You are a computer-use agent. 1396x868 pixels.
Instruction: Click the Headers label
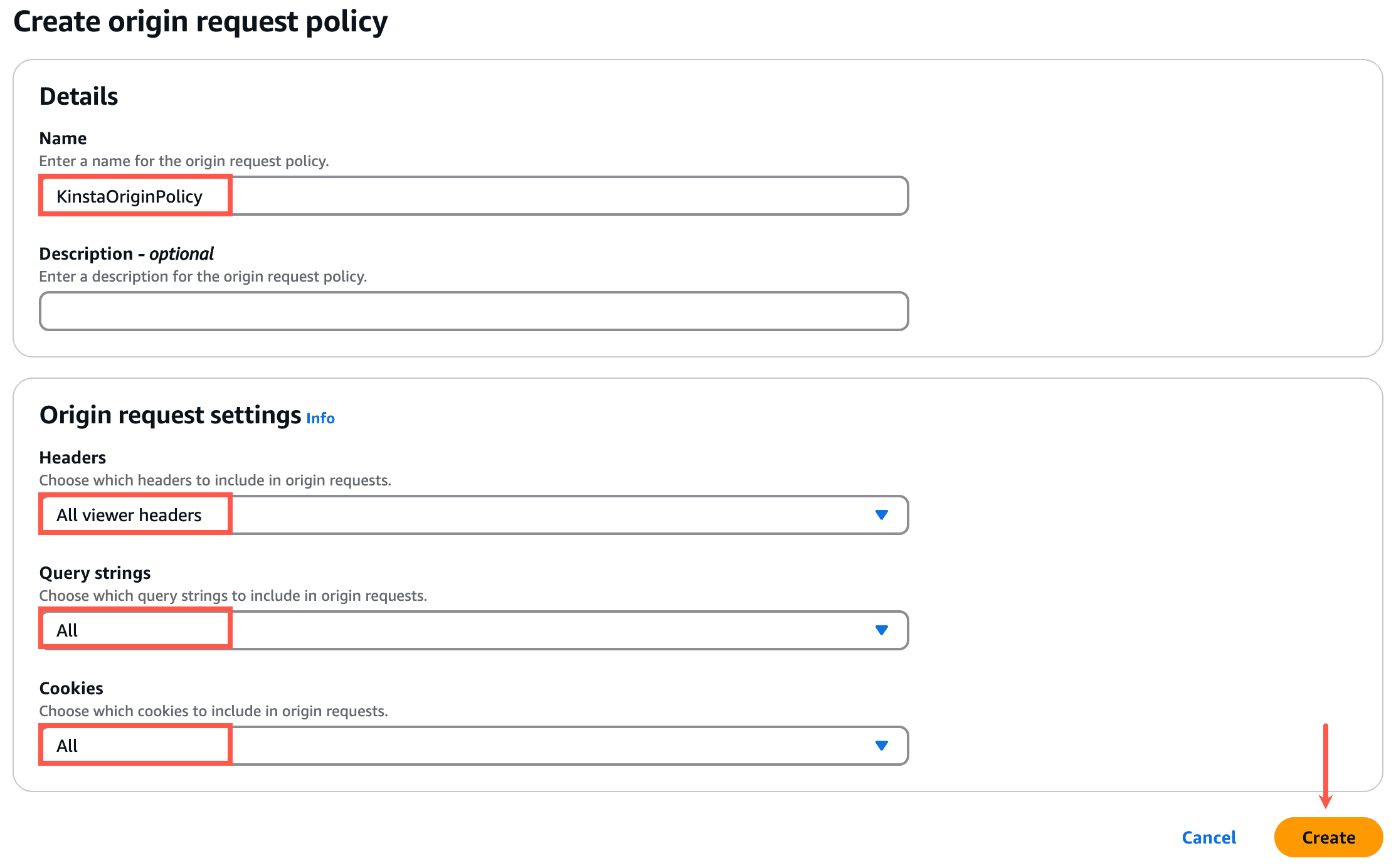click(x=72, y=457)
